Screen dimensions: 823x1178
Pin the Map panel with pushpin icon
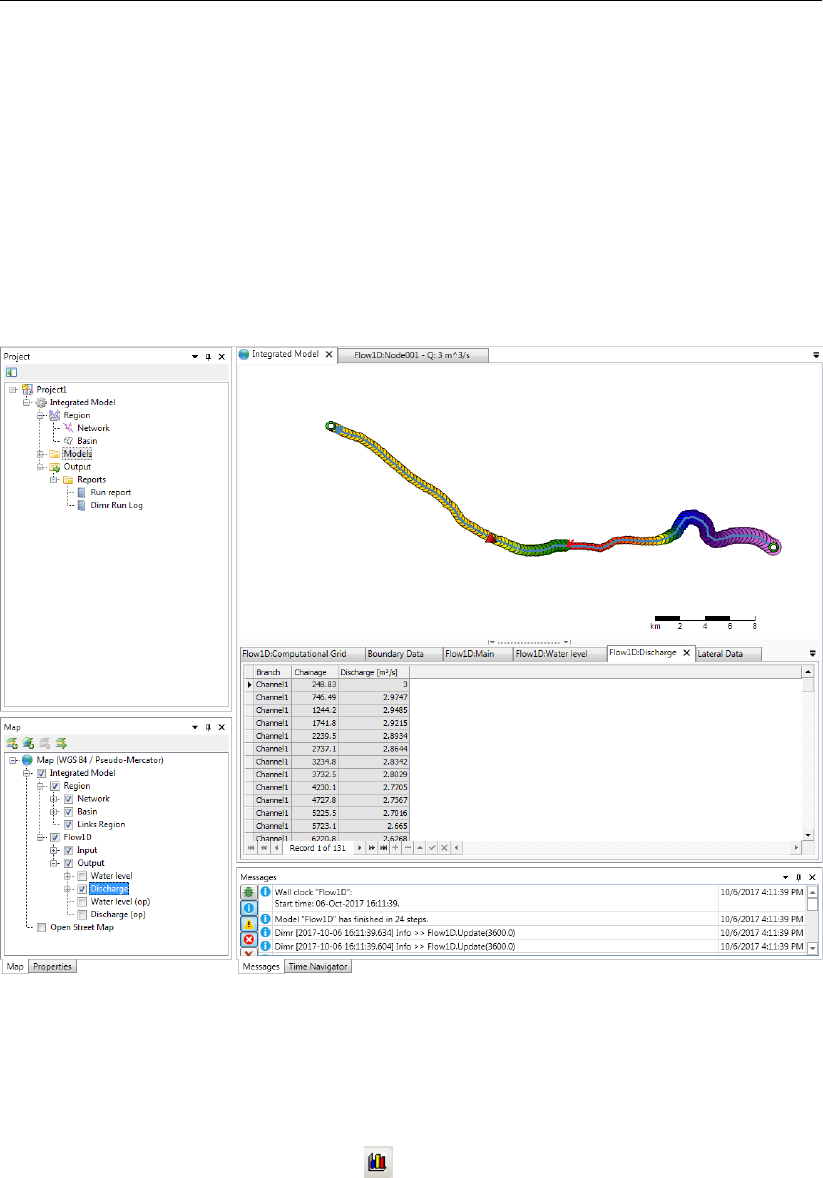(208, 727)
